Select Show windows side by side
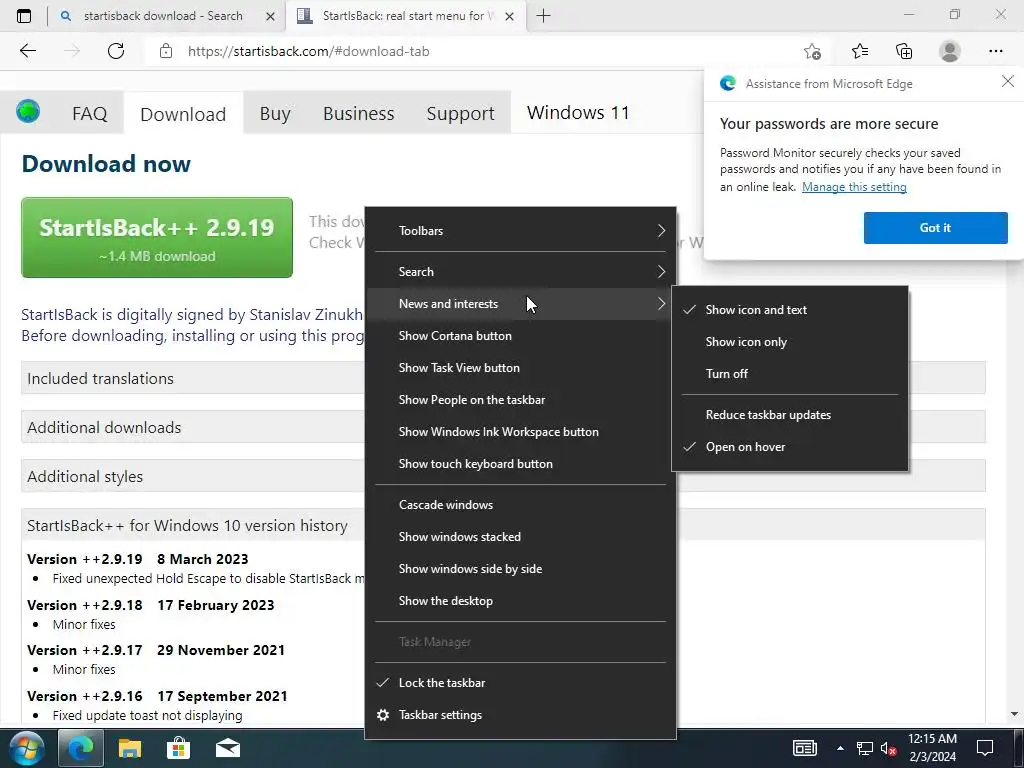Viewport: 1024px width, 768px height. [520, 569]
